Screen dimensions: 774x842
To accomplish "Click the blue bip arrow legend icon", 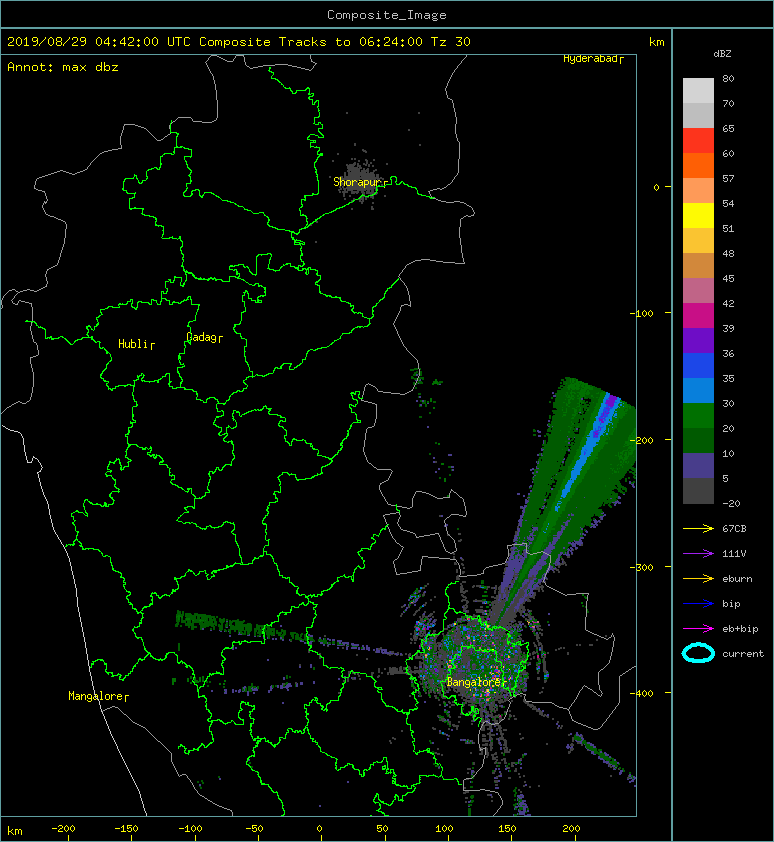I will pyautogui.click(x=698, y=604).
